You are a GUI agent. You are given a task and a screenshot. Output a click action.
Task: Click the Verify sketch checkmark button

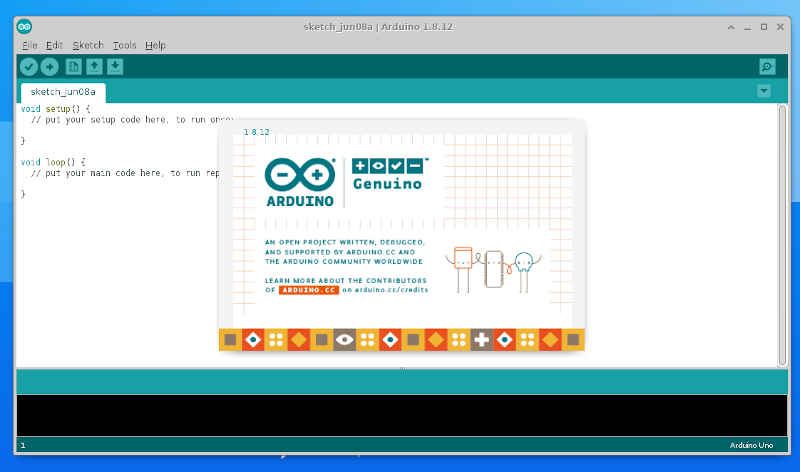pos(29,67)
